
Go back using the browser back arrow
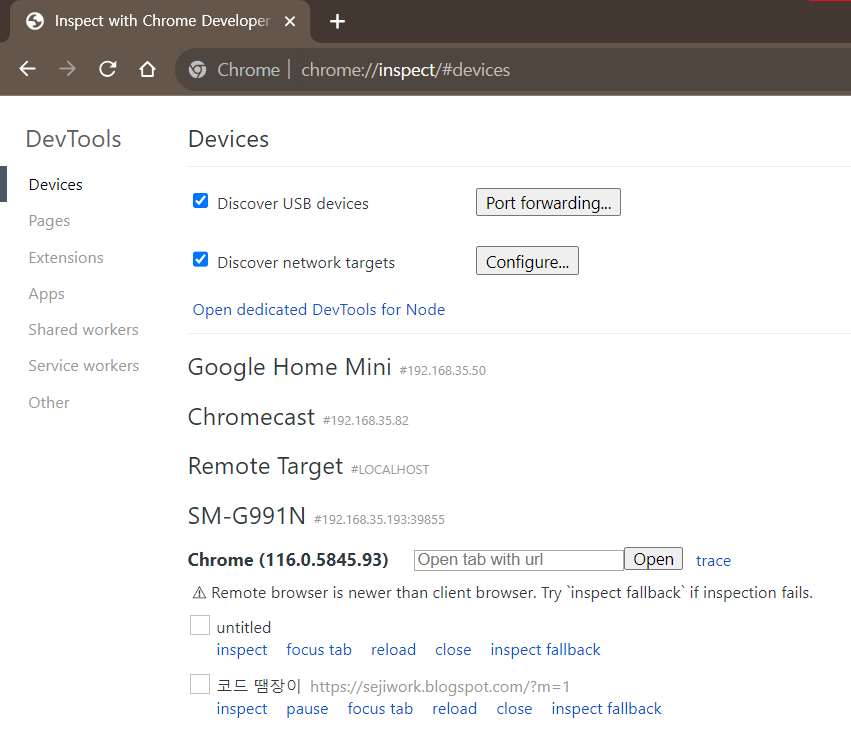pos(28,69)
